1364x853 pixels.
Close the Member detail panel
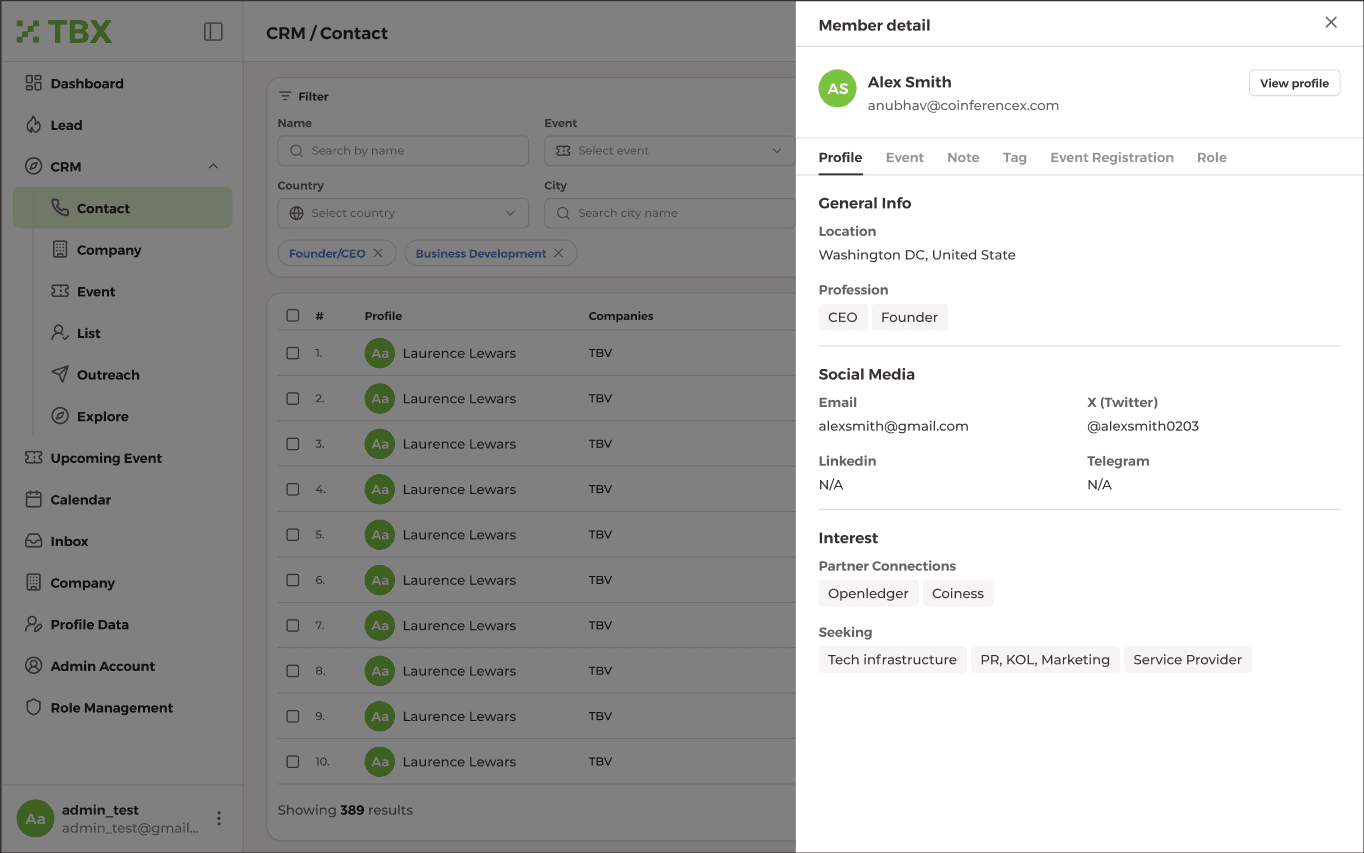pyautogui.click(x=1331, y=22)
